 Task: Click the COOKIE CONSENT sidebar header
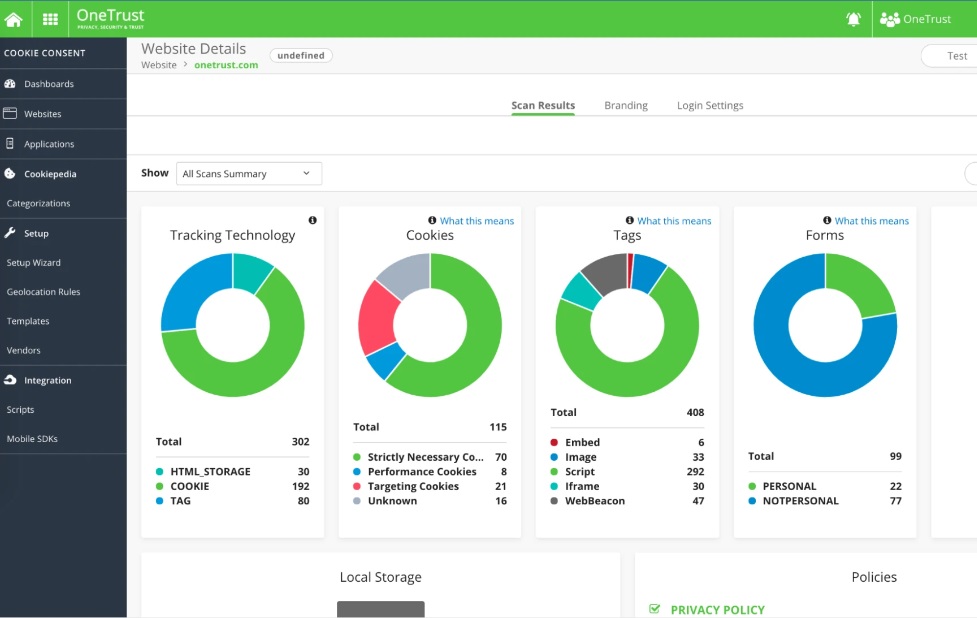45,53
